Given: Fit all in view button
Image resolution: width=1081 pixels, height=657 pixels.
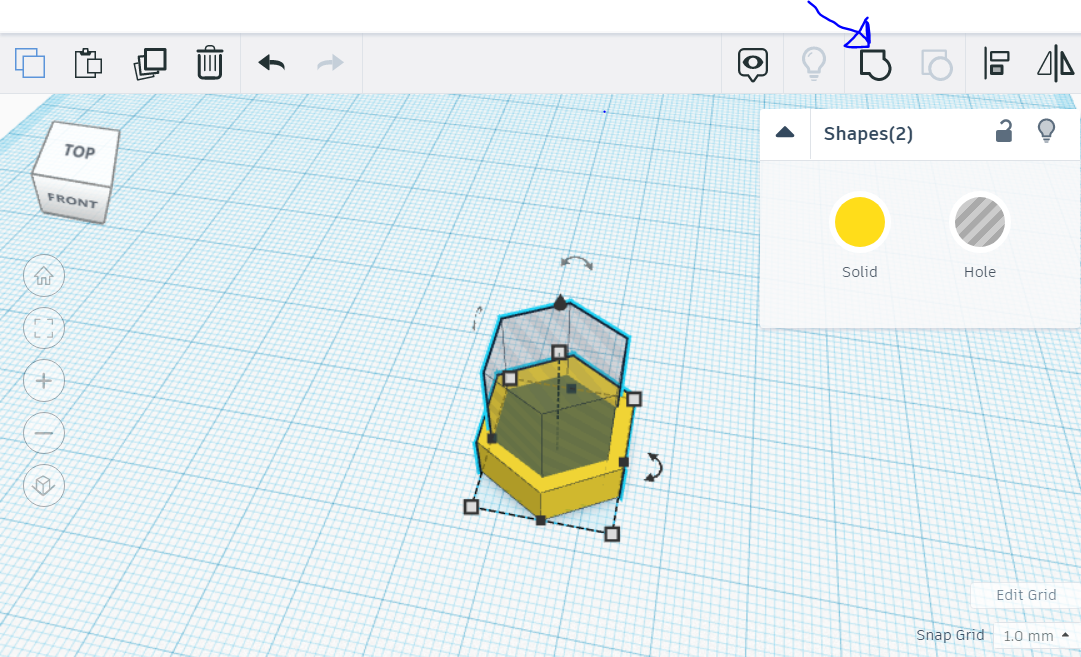Looking at the screenshot, I should (x=44, y=328).
